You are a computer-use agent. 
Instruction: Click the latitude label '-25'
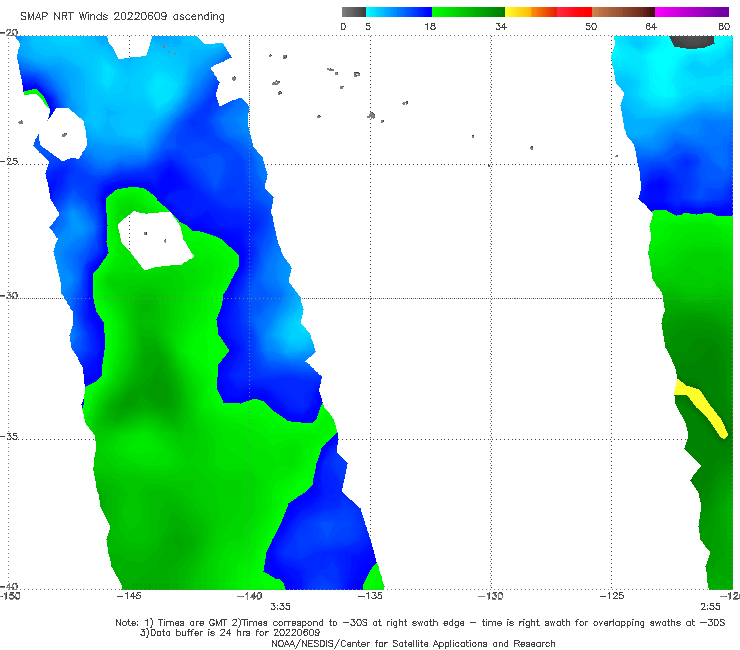(9, 161)
